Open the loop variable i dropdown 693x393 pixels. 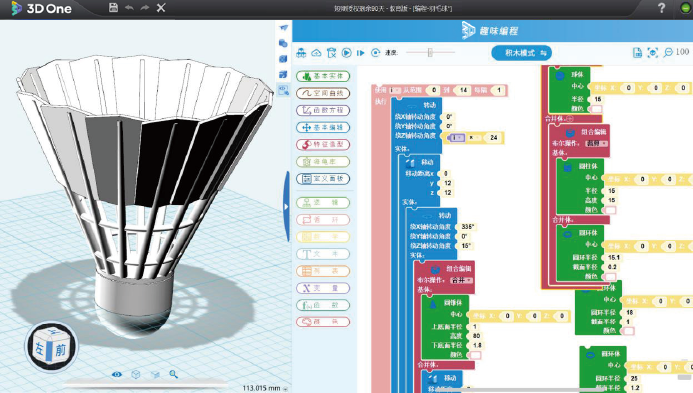pyautogui.click(x=395, y=90)
